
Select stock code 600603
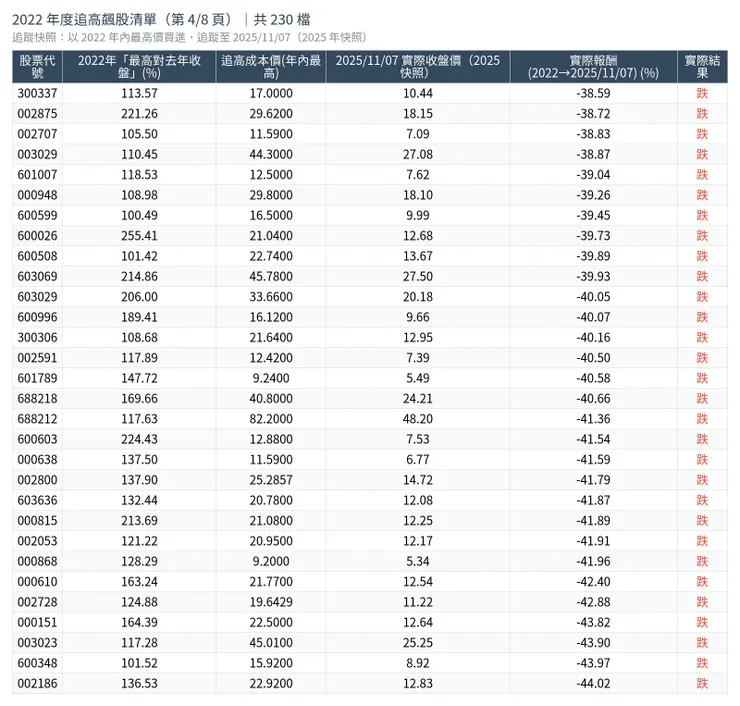37,439
